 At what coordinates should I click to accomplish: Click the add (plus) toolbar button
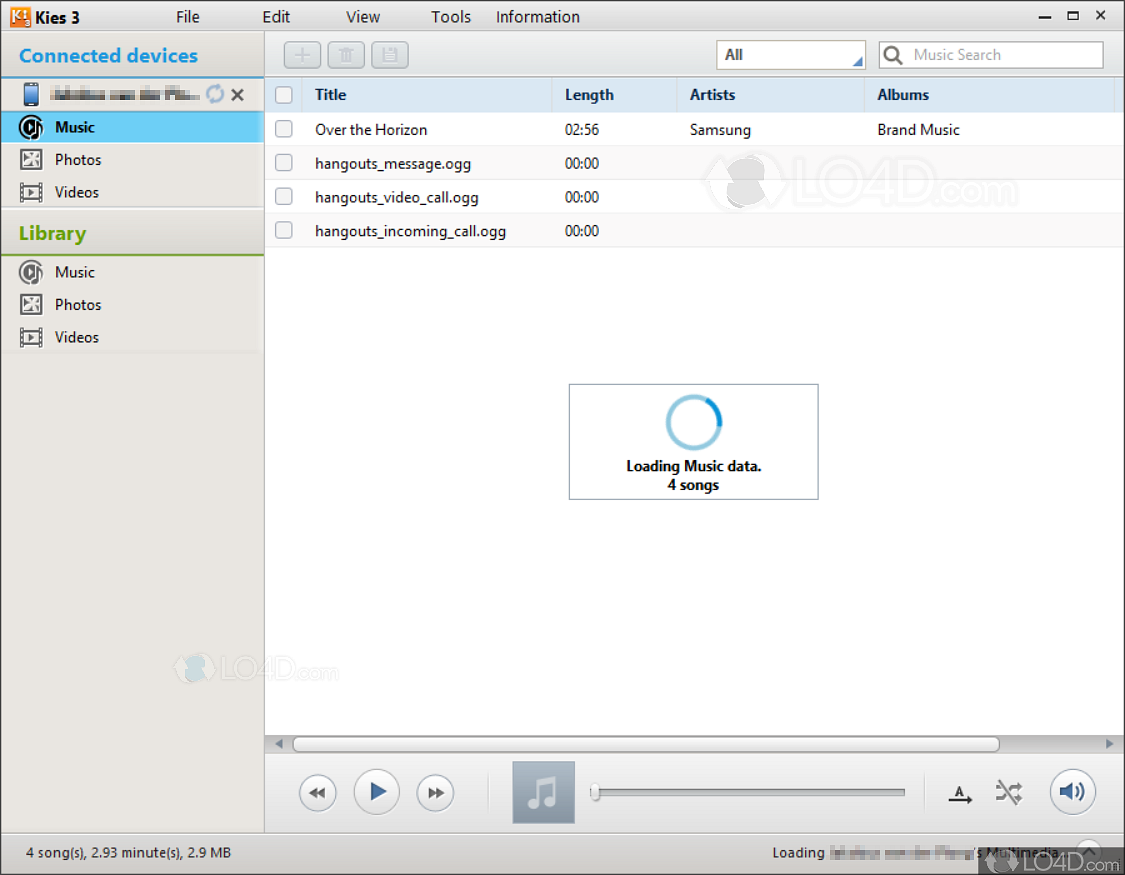[x=302, y=55]
